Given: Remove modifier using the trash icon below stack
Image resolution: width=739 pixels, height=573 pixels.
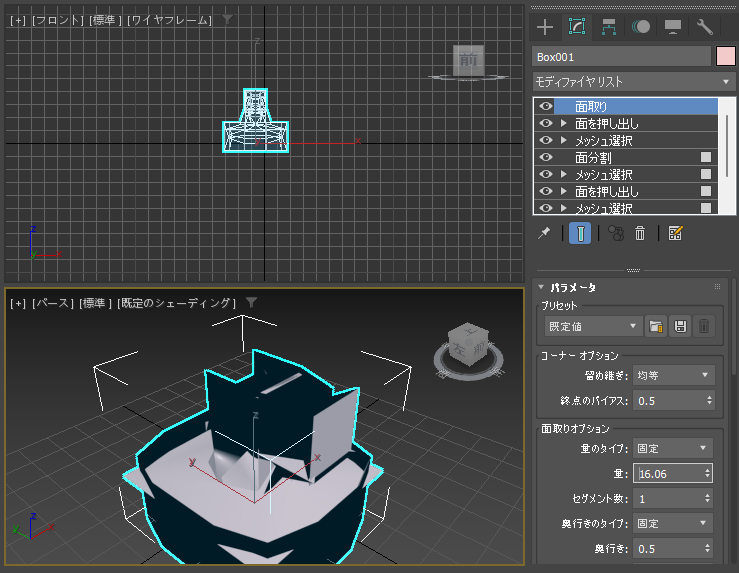Looking at the screenshot, I should pyautogui.click(x=640, y=233).
